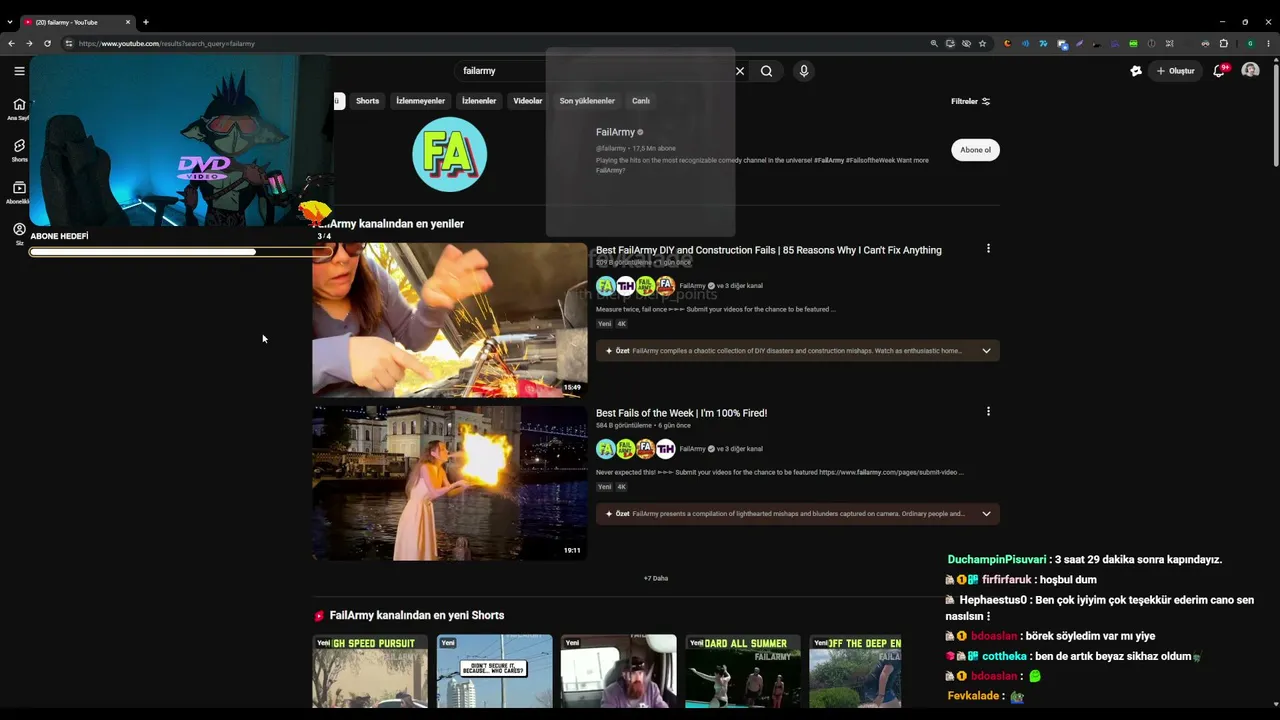Image resolution: width=1280 pixels, height=720 pixels.
Task: Open the Filtreler filter panel
Action: point(970,101)
